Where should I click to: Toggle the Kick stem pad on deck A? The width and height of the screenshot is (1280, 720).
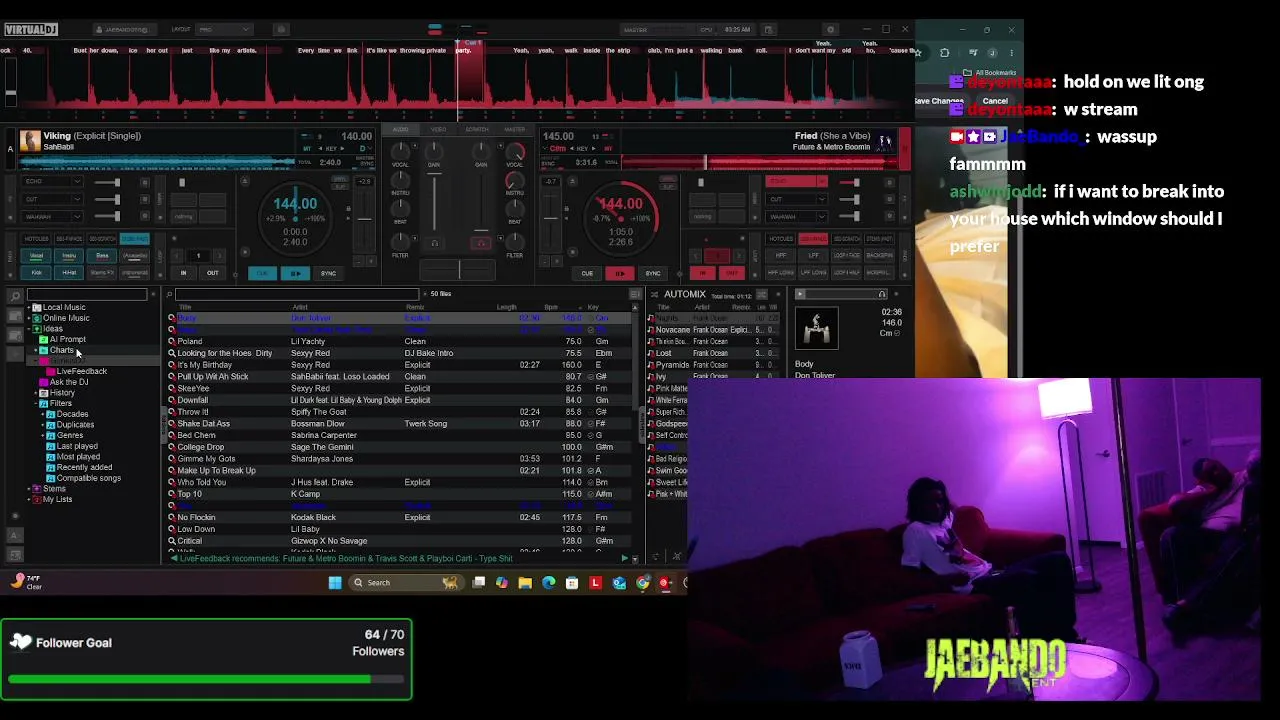36,272
